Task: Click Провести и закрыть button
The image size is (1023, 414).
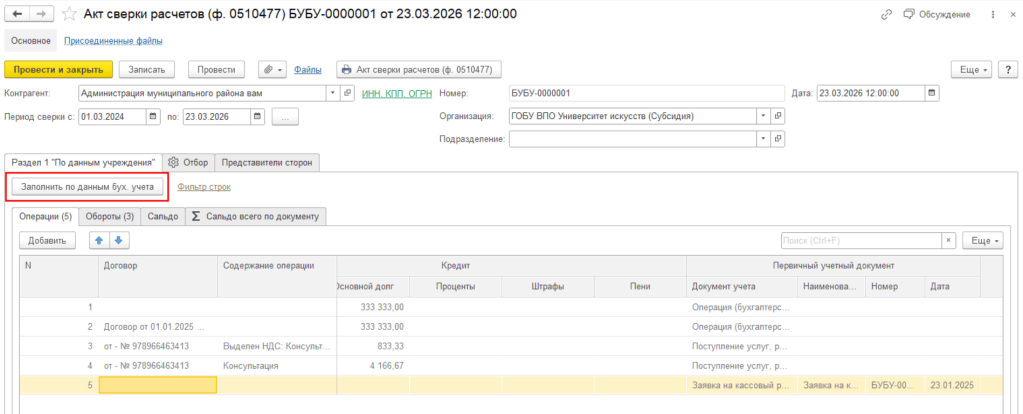Action: pos(58,69)
